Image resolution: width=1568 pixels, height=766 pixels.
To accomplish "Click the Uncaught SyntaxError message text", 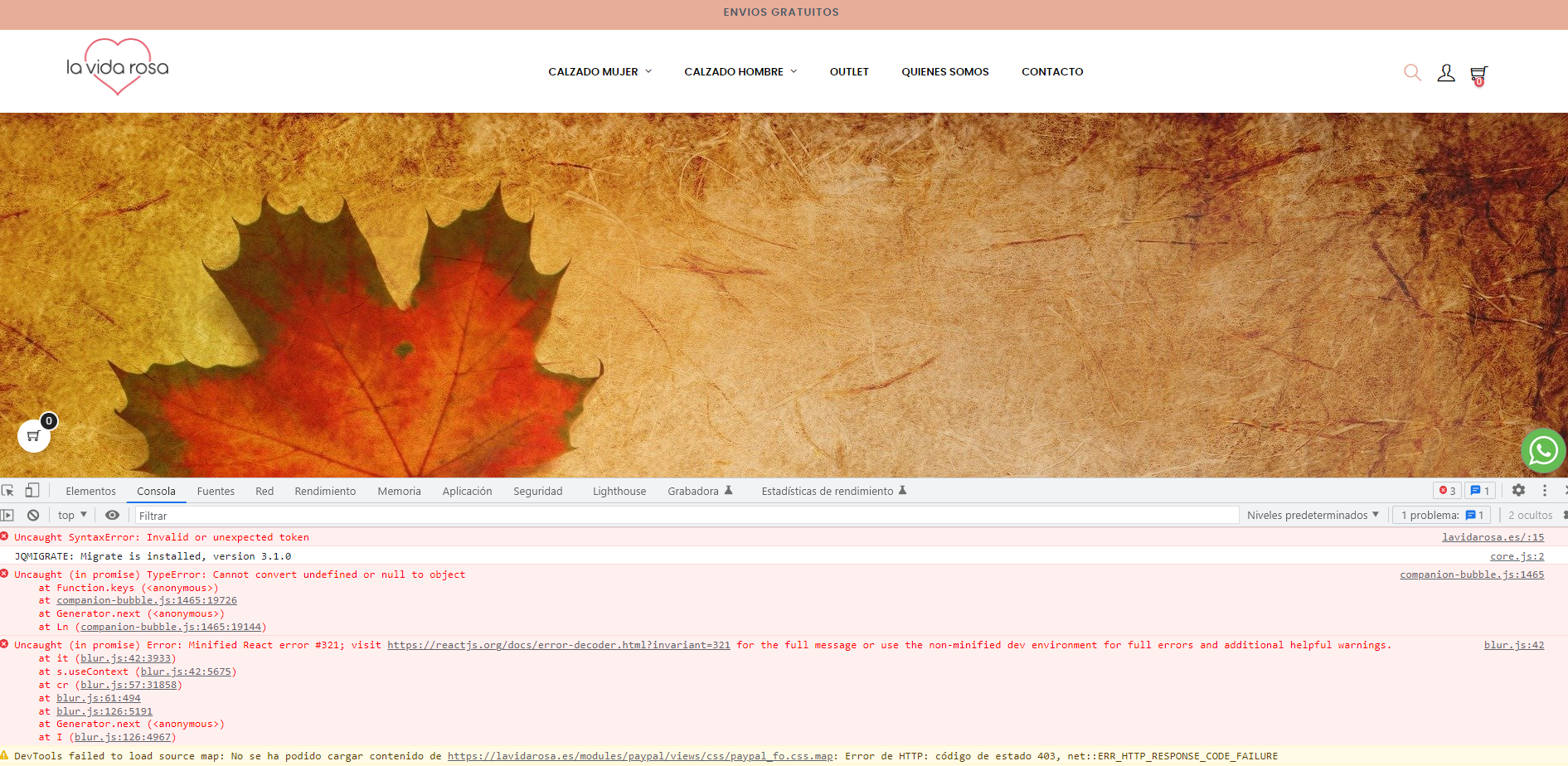I will [162, 537].
